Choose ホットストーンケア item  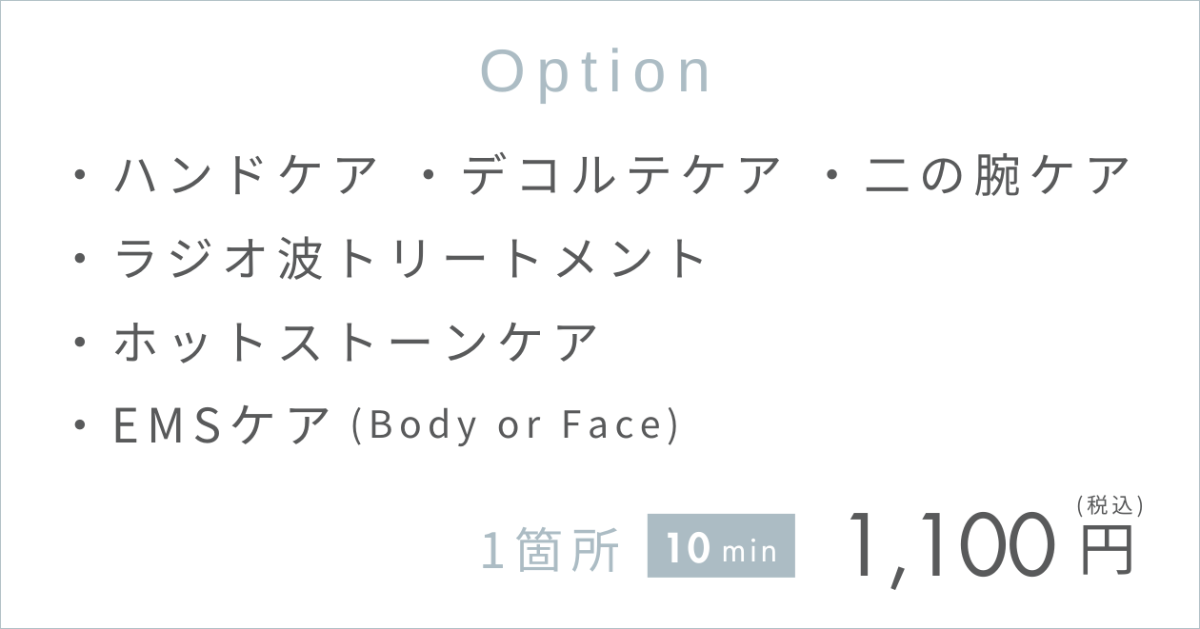tap(355, 343)
